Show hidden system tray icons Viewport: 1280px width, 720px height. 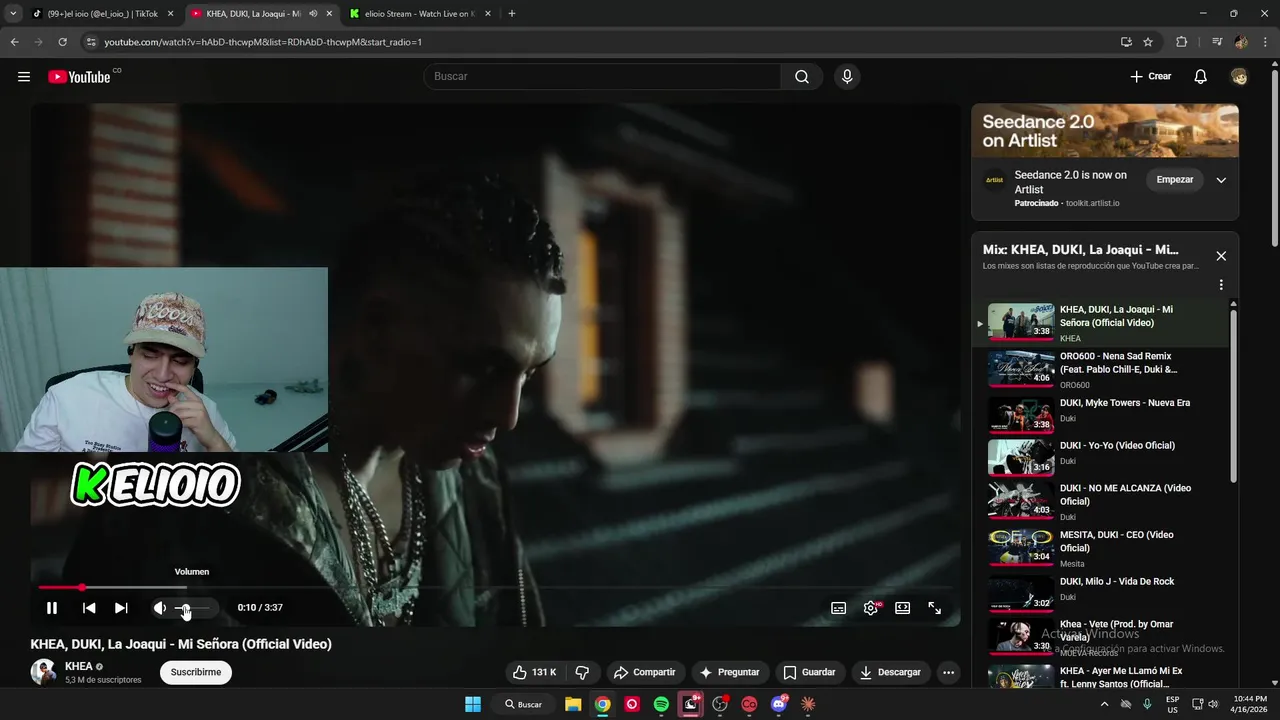(1104, 704)
